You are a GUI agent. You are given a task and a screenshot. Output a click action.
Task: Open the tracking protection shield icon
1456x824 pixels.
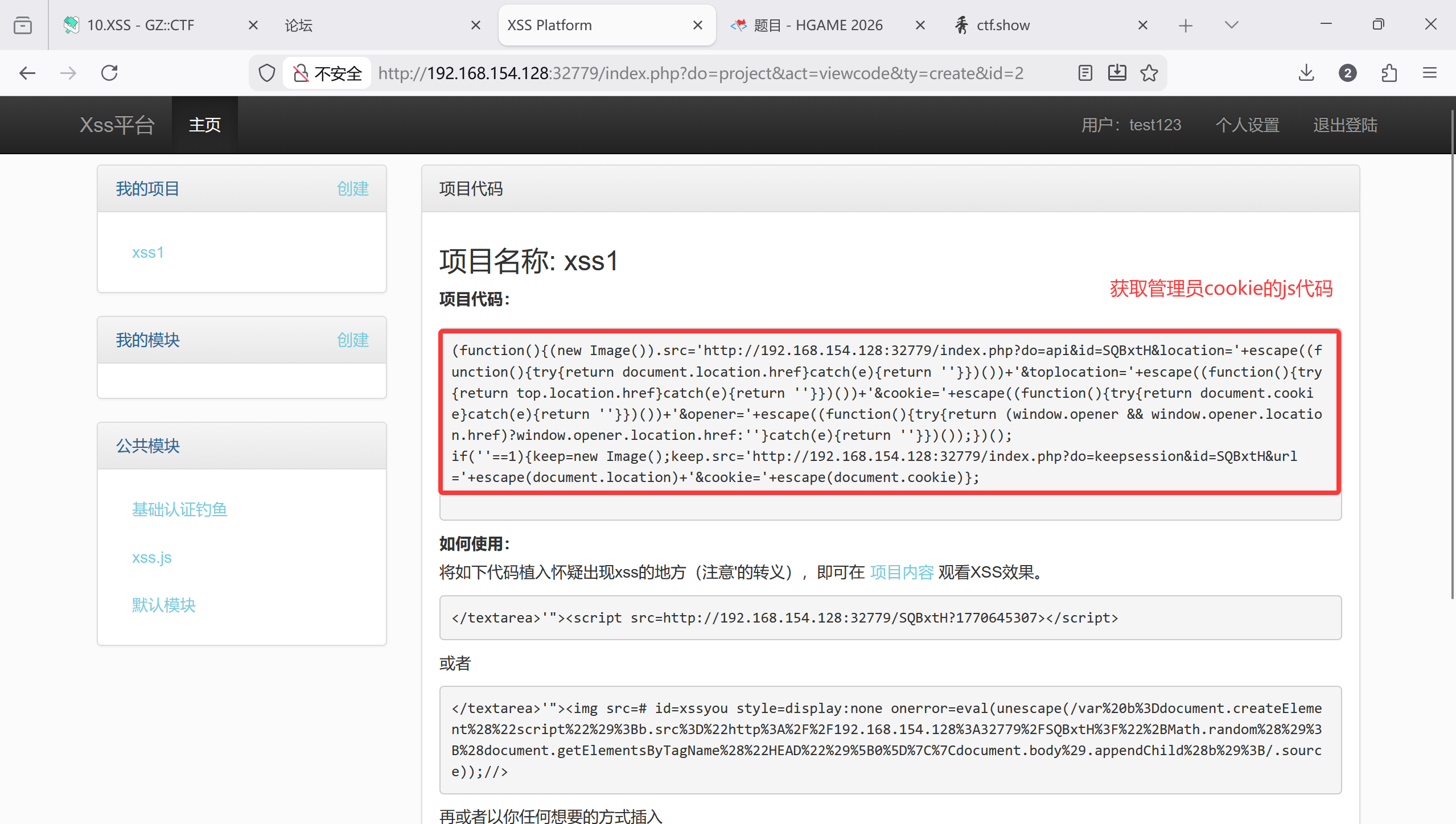266,73
